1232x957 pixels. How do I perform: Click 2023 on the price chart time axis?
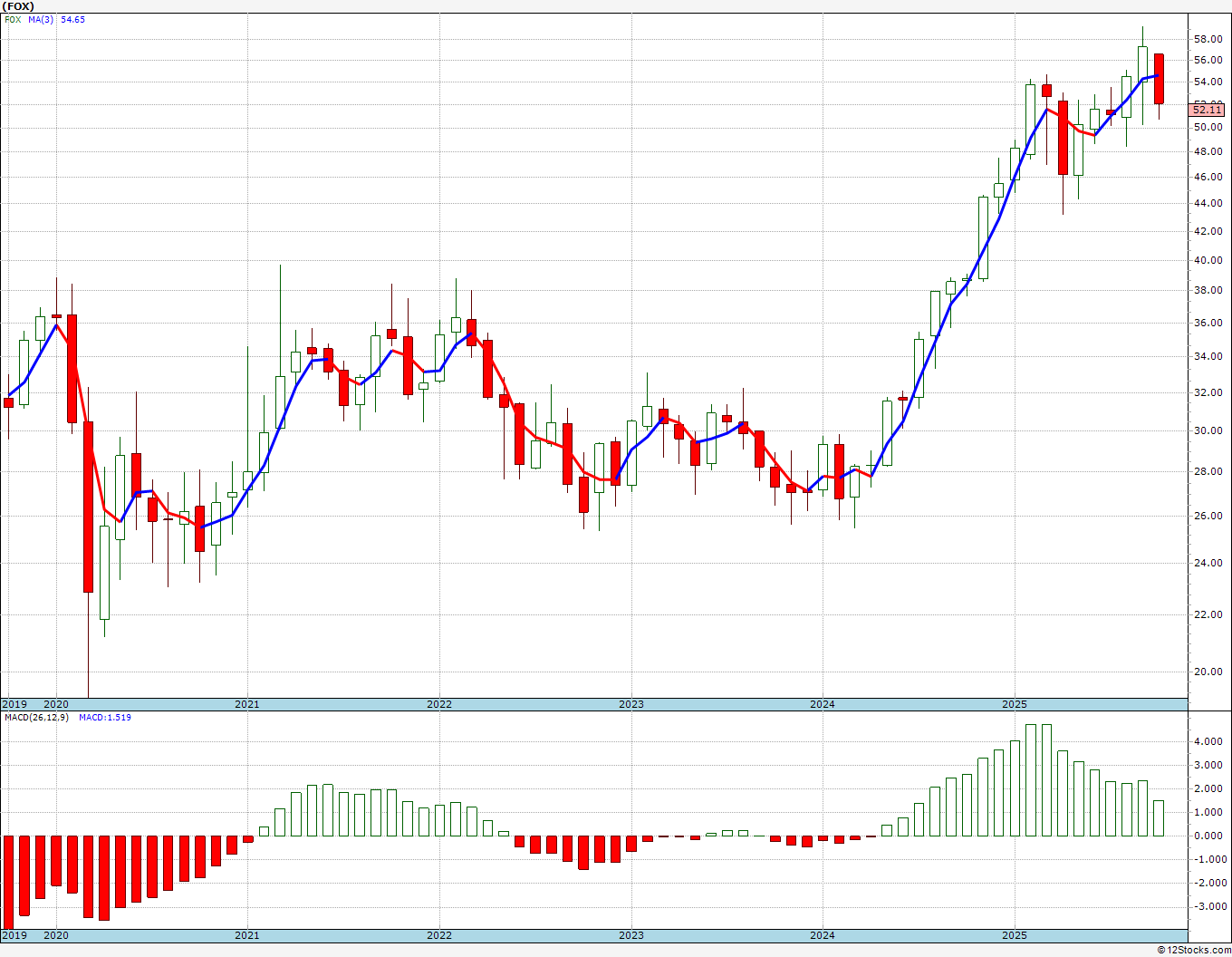click(x=631, y=704)
